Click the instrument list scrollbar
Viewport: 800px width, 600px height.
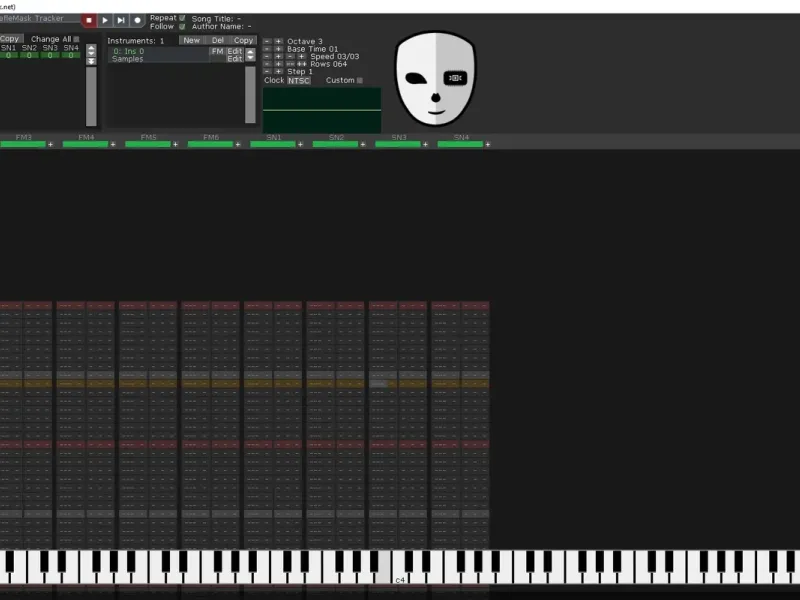pos(250,94)
